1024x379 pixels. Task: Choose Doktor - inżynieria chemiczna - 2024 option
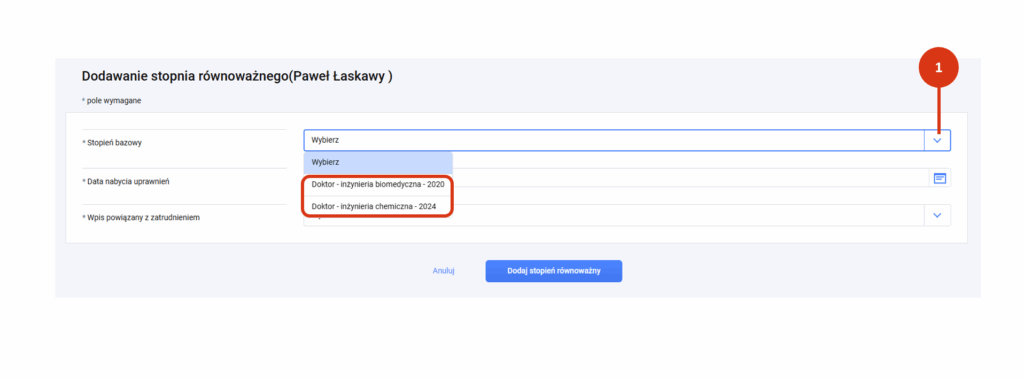[x=374, y=206]
